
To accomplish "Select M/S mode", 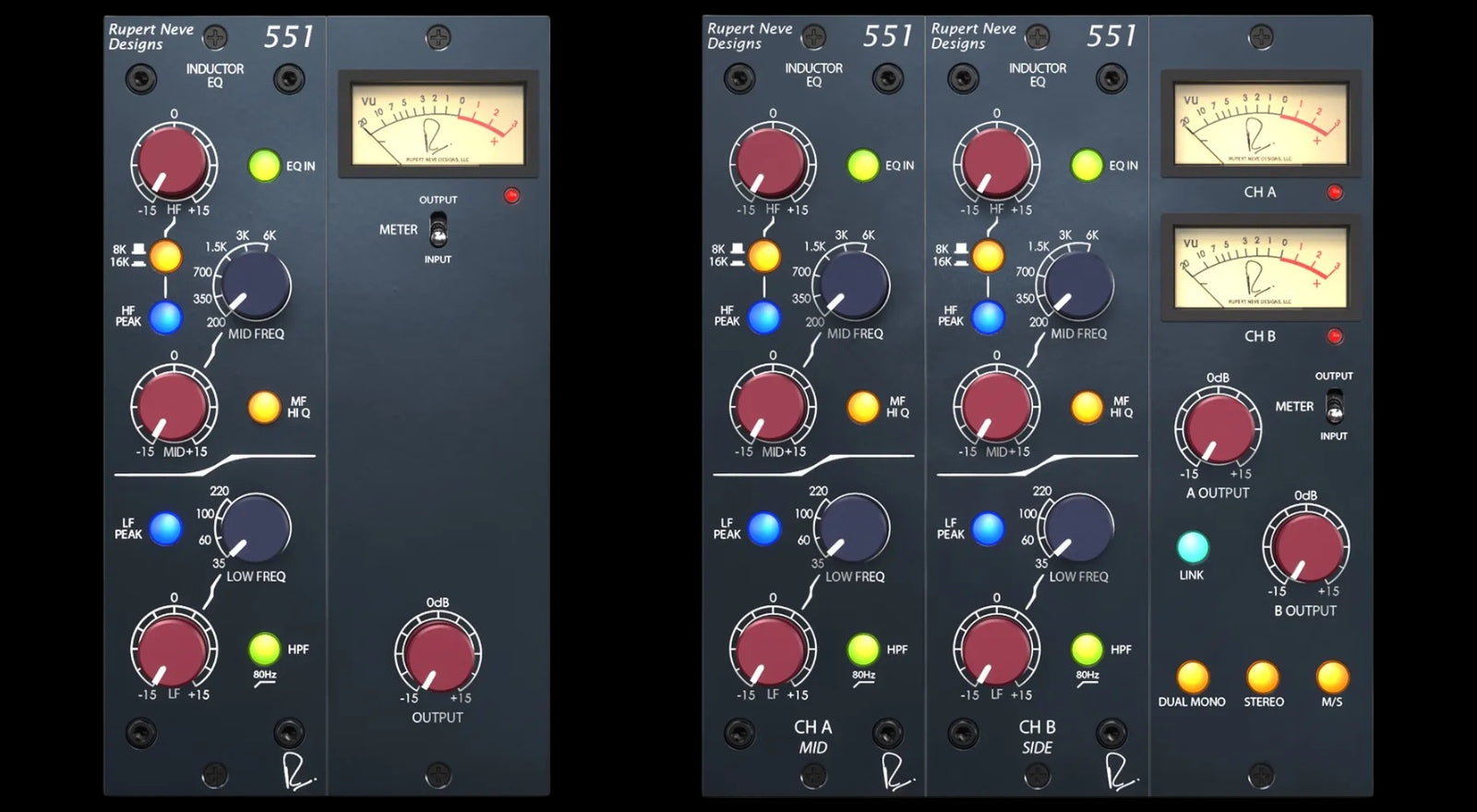I will point(1332,677).
